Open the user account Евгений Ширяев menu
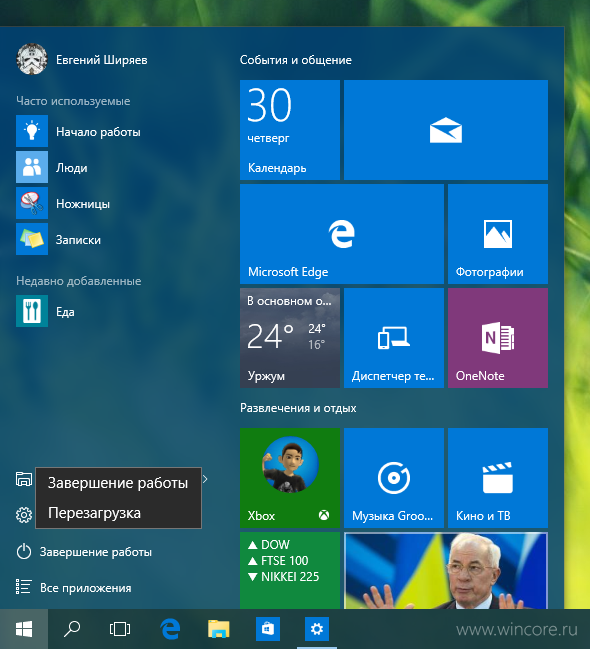 tap(82, 60)
